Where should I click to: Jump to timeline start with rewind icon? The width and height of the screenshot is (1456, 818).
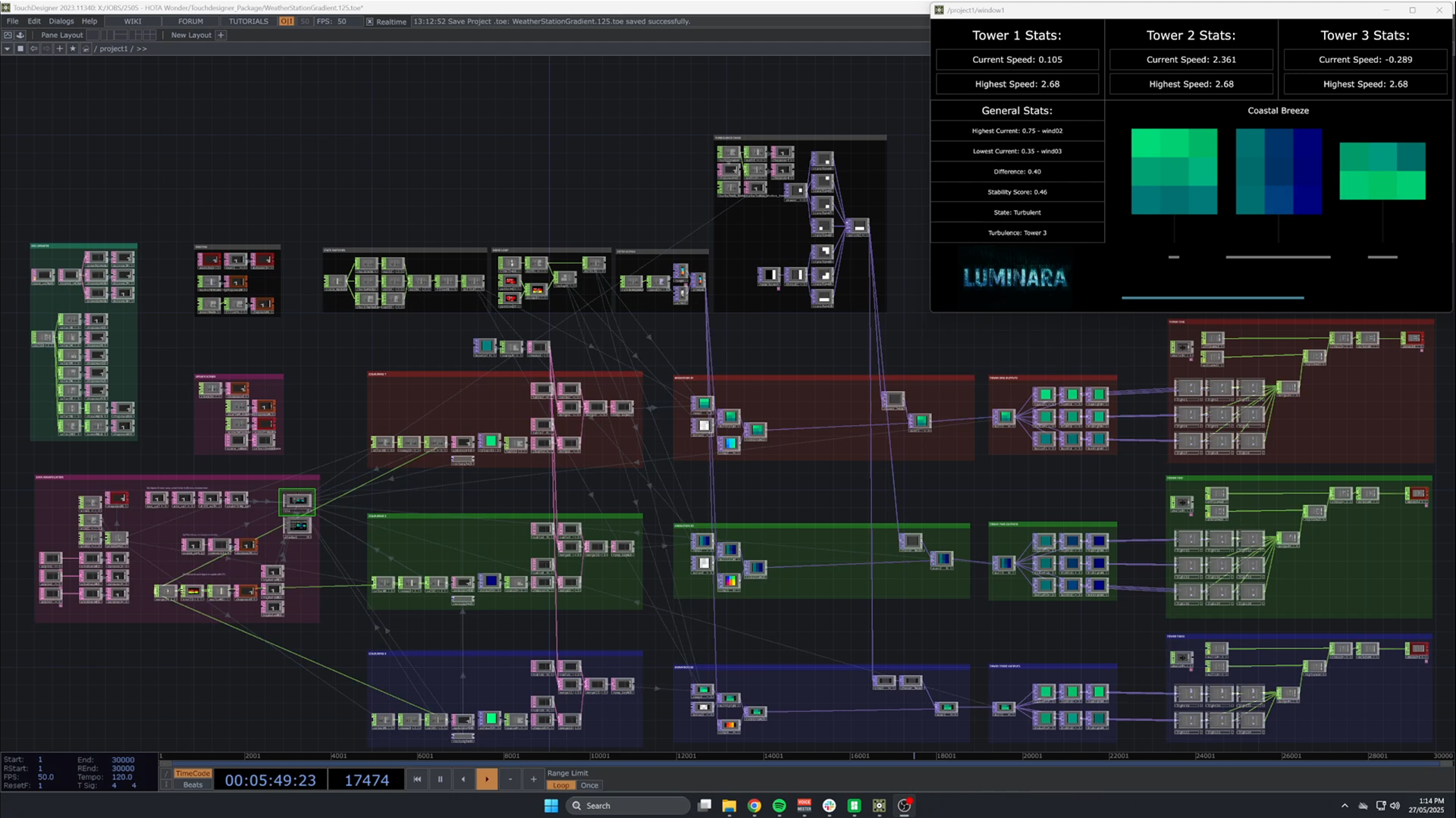click(x=417, y=779)
